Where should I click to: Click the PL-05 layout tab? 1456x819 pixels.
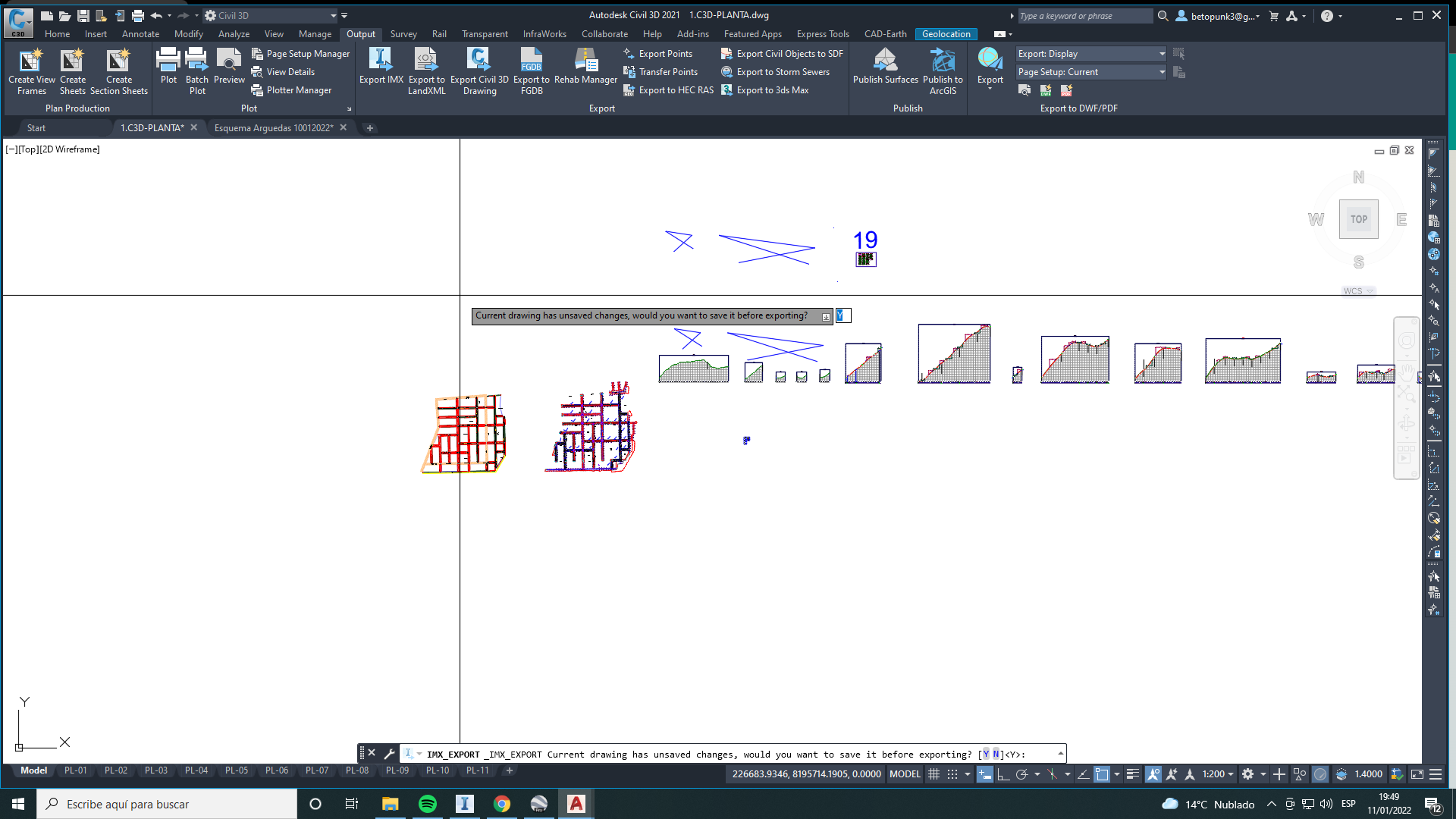236,770
